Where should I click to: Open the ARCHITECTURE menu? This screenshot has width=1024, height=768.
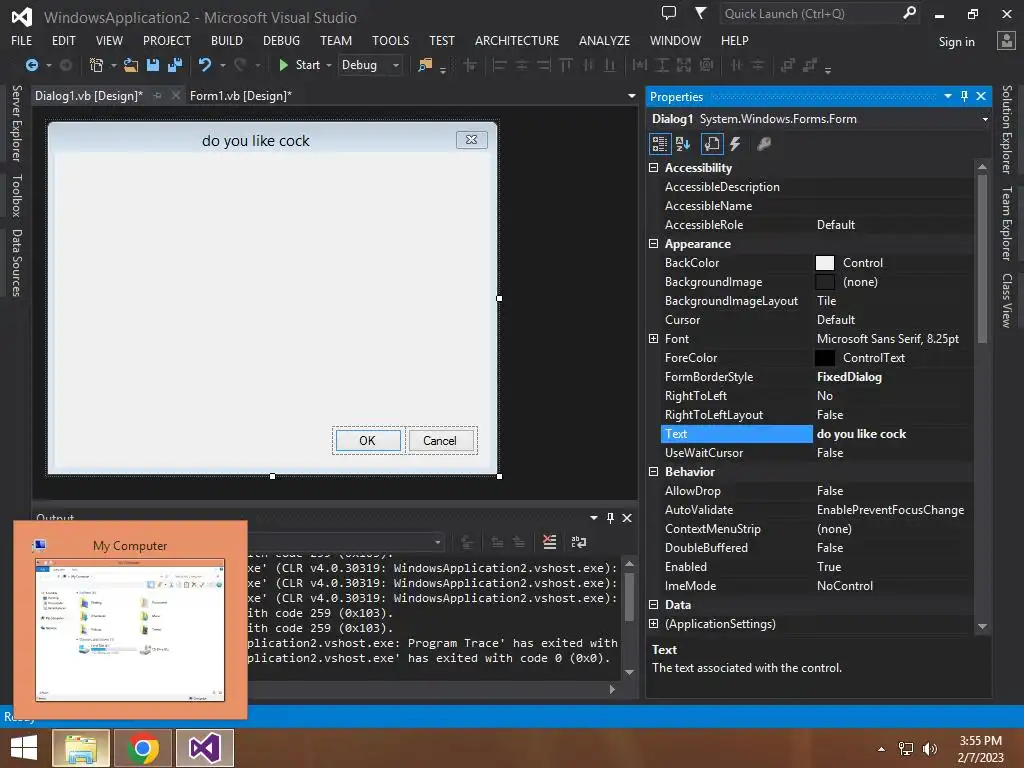[517, 40]
